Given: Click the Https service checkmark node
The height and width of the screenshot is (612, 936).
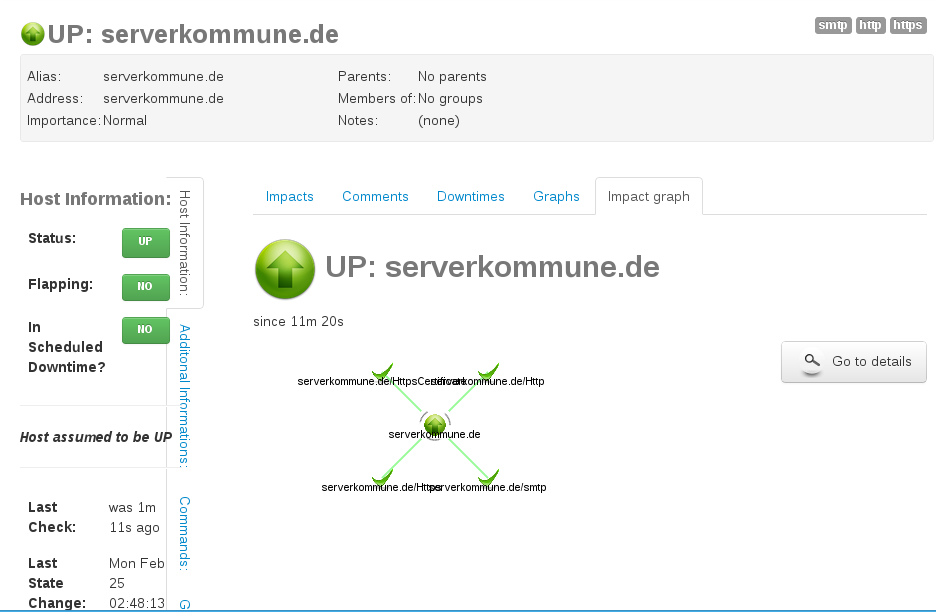Looking at the screenshot, I should pos(382,477).
